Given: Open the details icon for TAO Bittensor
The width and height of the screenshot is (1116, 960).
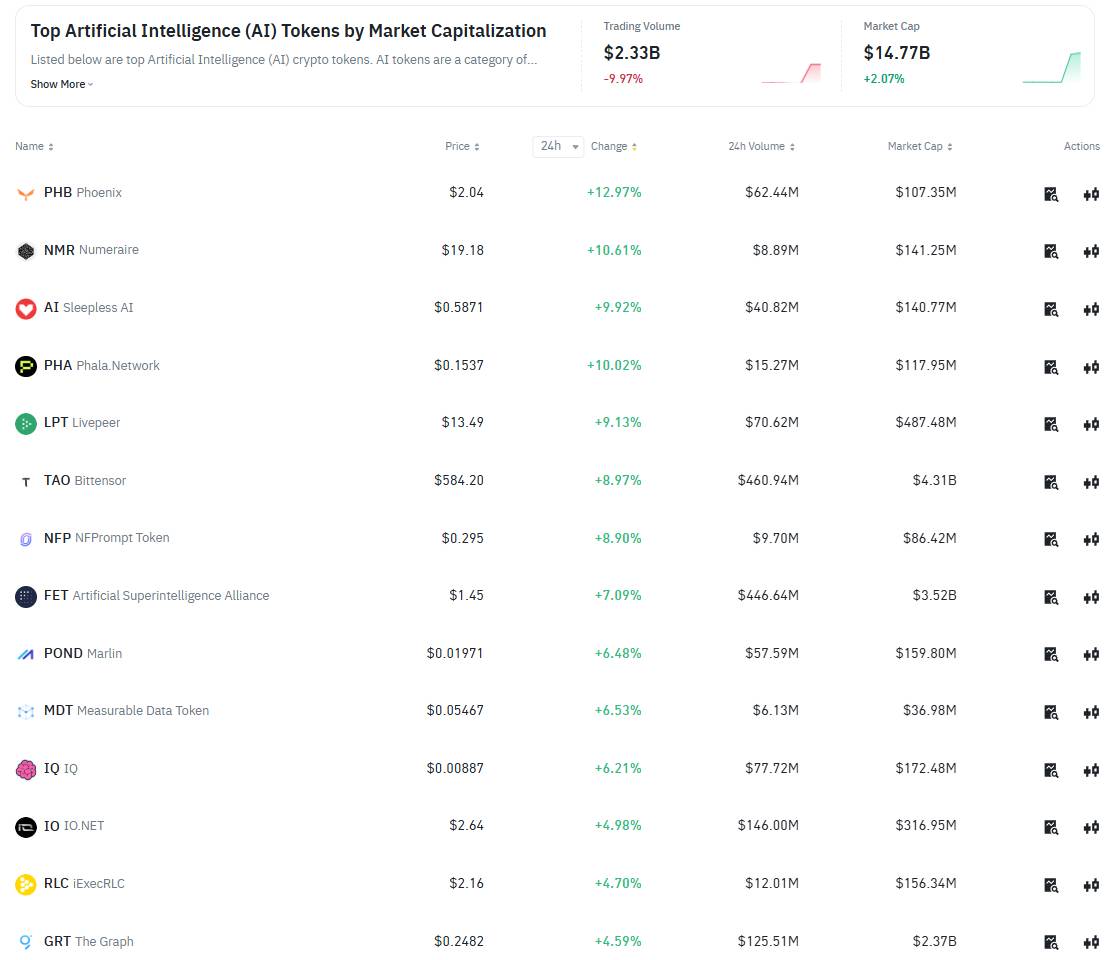Looking at the screenshot, I should [x=1051, y=482].
